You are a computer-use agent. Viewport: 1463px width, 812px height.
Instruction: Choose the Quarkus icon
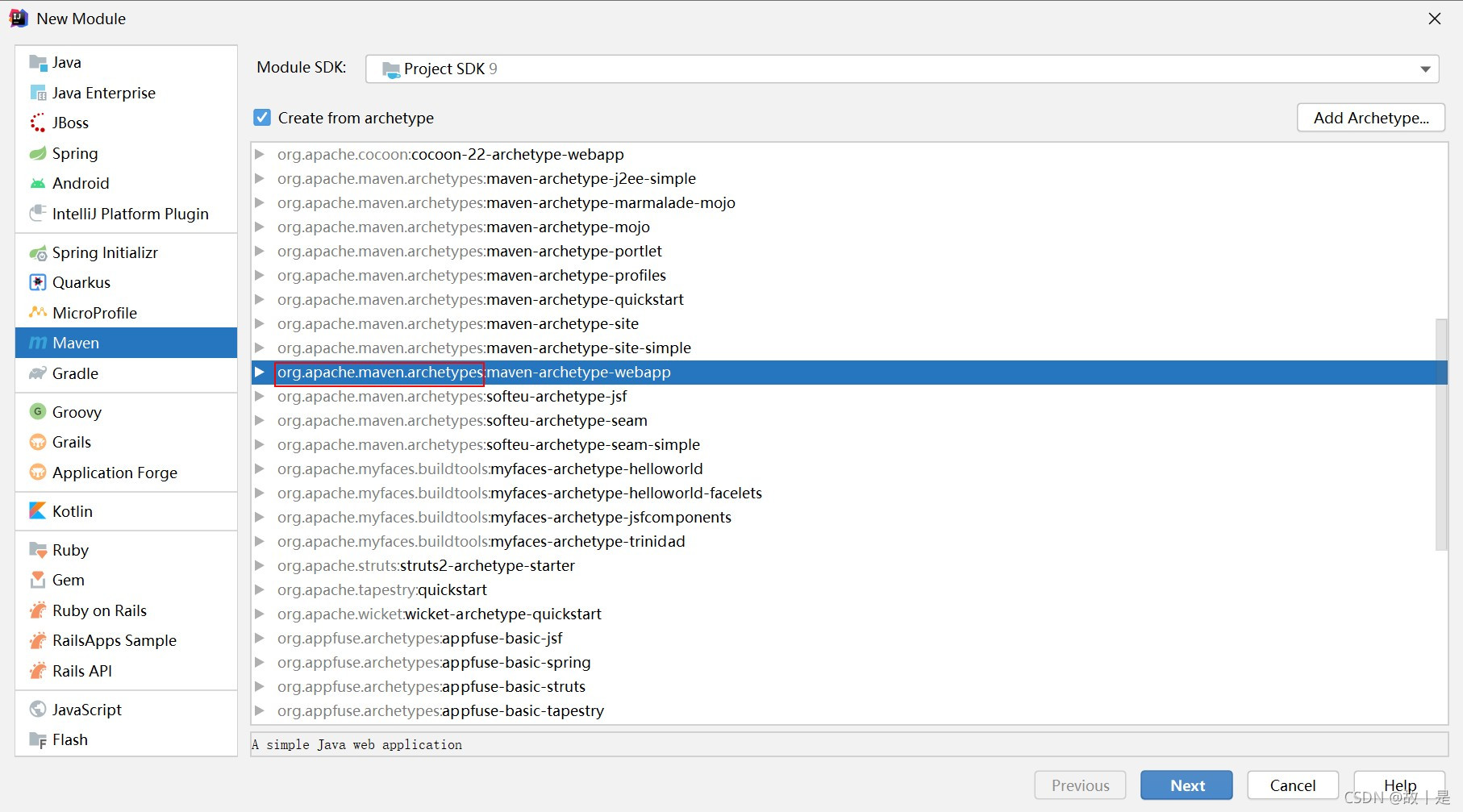pyautogui.click(x=38, y=282)
